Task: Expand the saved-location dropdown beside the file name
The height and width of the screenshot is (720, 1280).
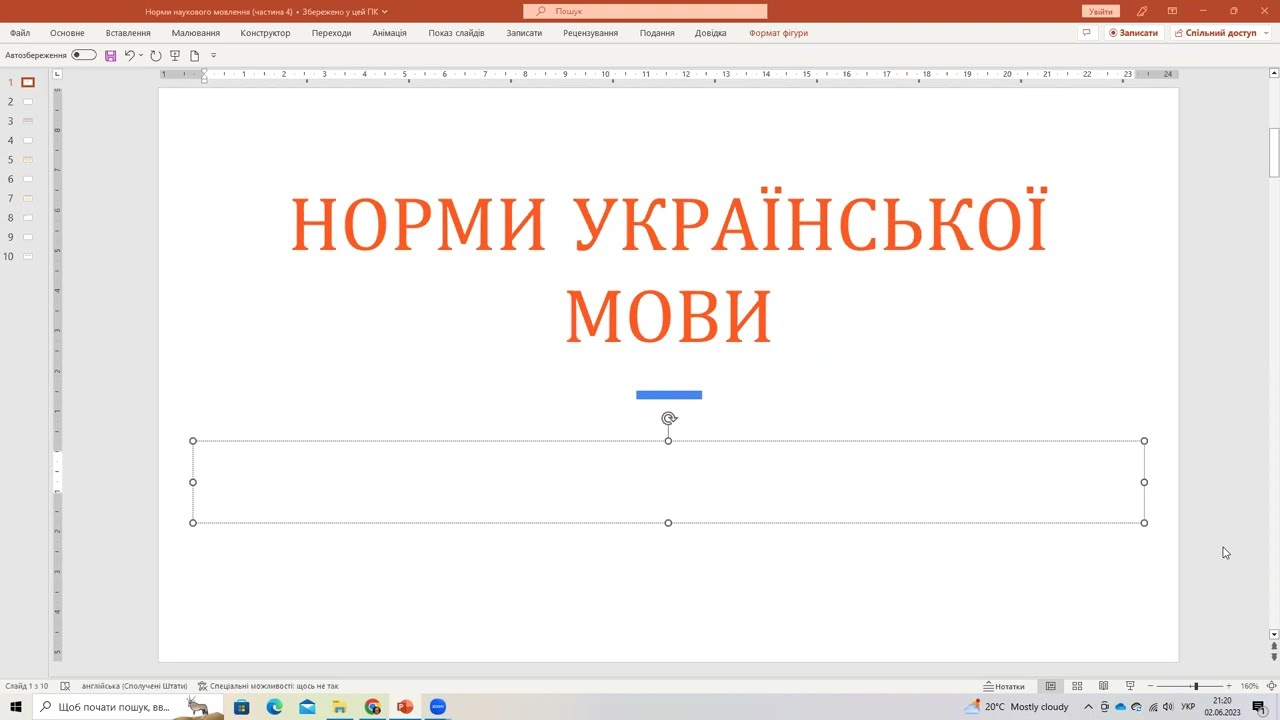Action: 385,12
